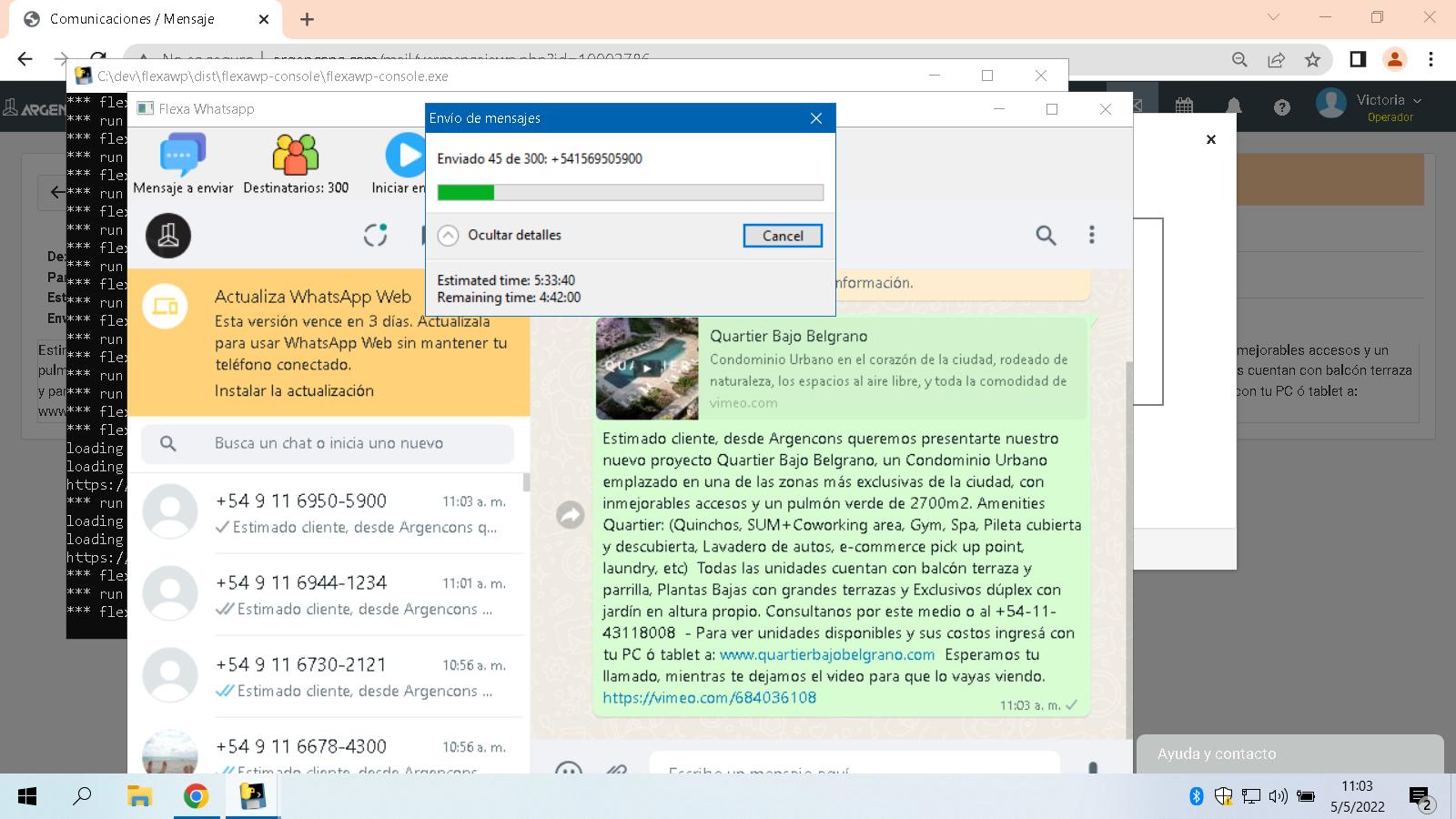
Task: Click Chrome share page icon
Action: click(1276, 59)
